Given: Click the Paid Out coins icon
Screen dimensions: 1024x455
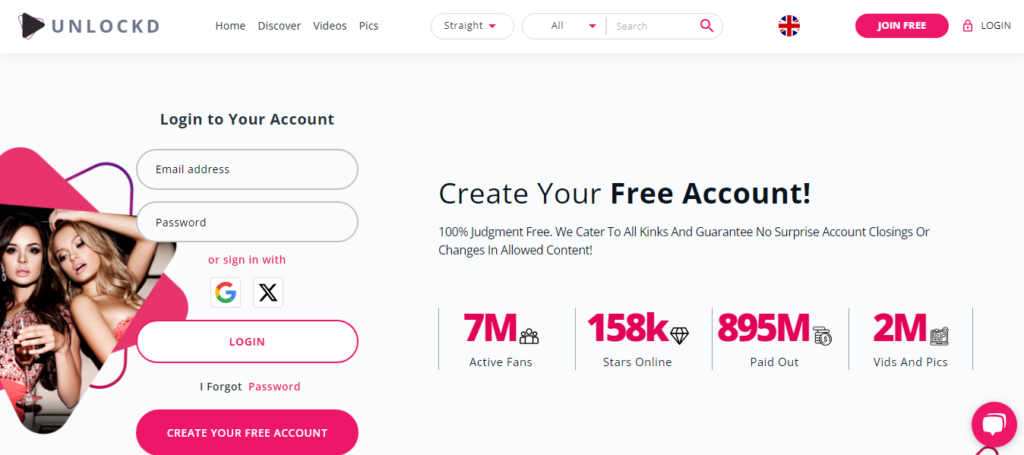Looking at the screenshot, I should (823, 336).
